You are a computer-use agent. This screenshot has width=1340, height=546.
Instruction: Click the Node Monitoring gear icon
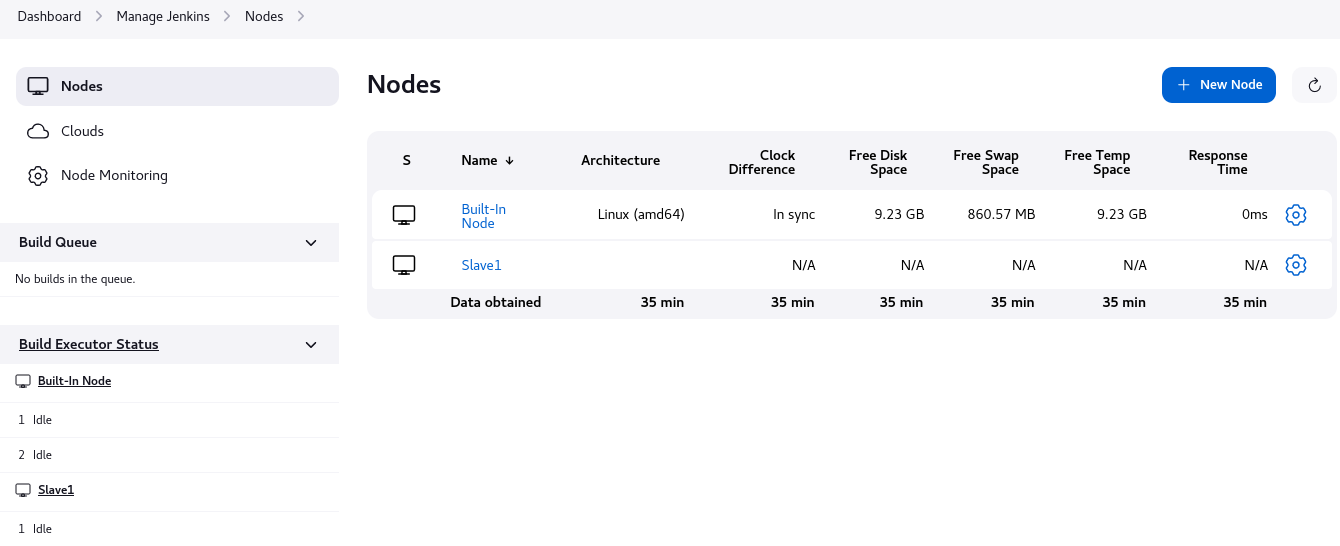tap(38, 176)
